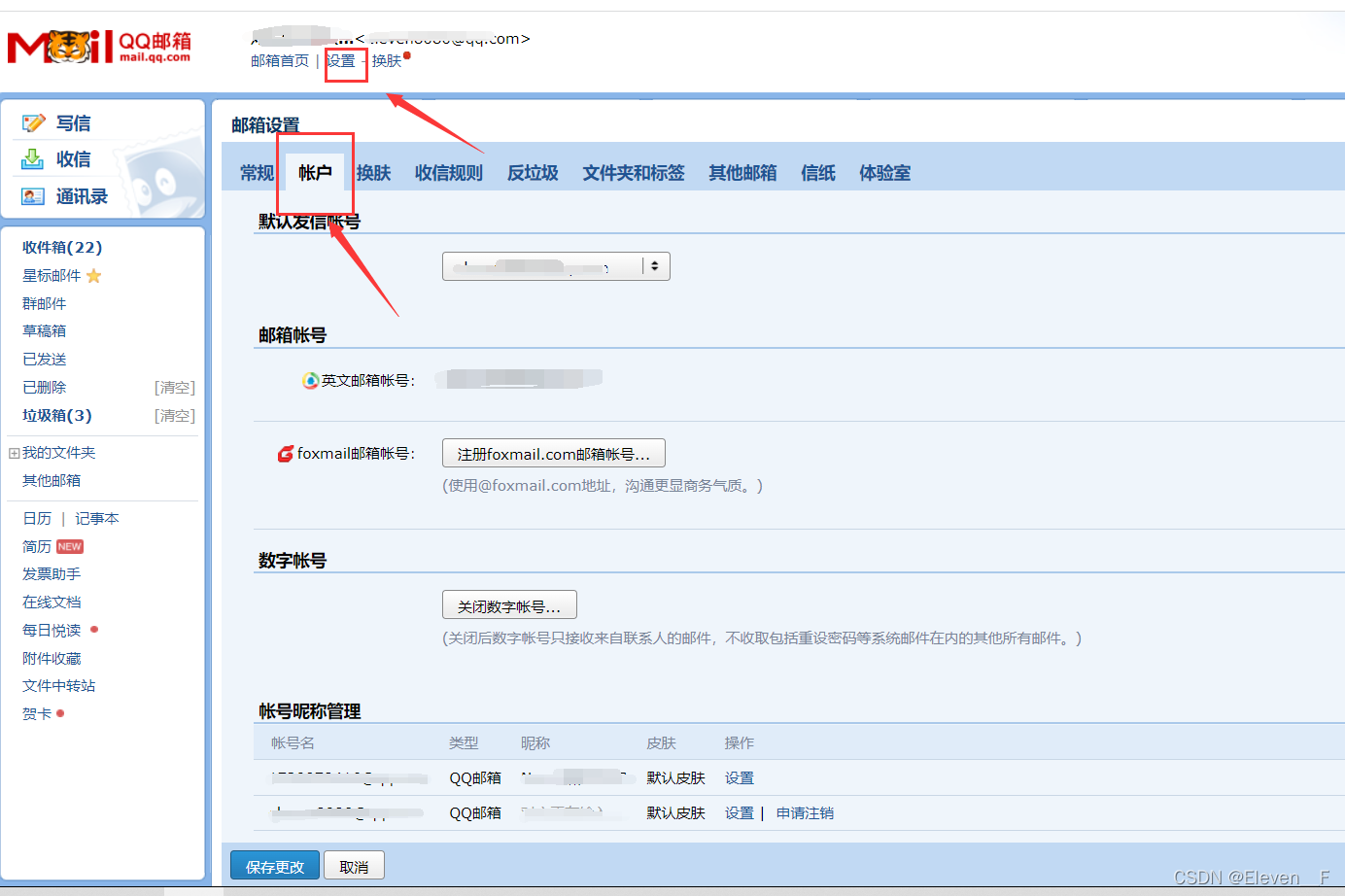The width and height of the screenshot is (1345, 896).
Task: Open the 信纸 tab
Action: coord(818,173)
